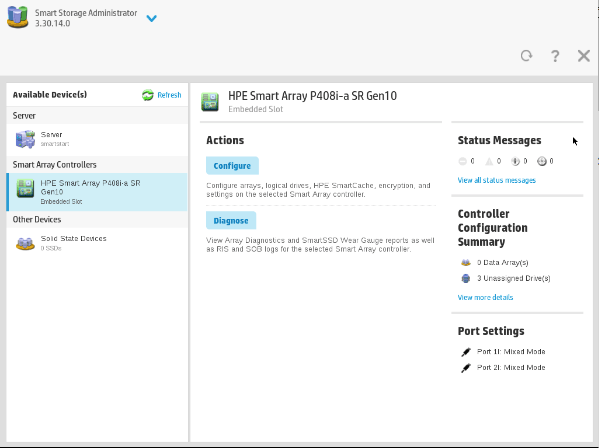Click the 'Embedded Slot' subtitle under main heading
Image resolution: width=599 pixels, height=448 pixels.
[x=256, y=109]
